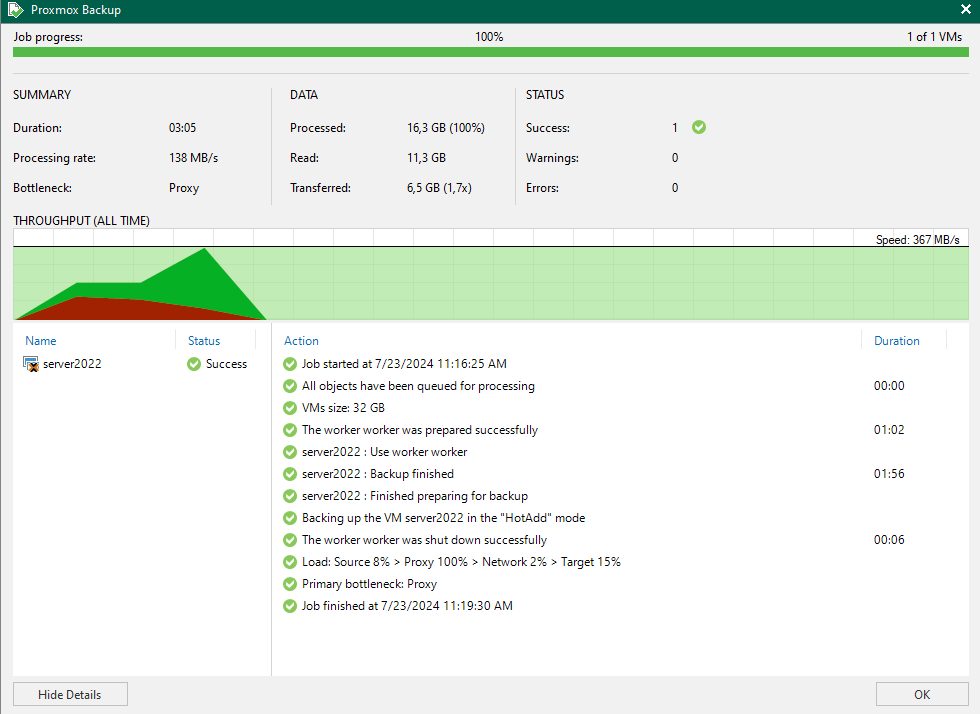Screen dimensions: 980x714
Task: Click the 'Load: Source 8%' entry
Action: 461,561
